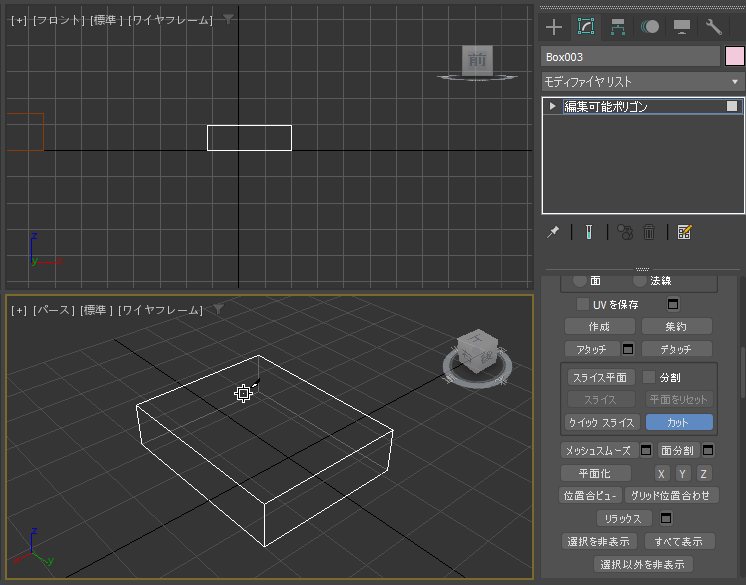Image resolution: width=746 pixels, height=585 pixels.
Task: Click the Make Unique icon
Action: tap(625, 232)
